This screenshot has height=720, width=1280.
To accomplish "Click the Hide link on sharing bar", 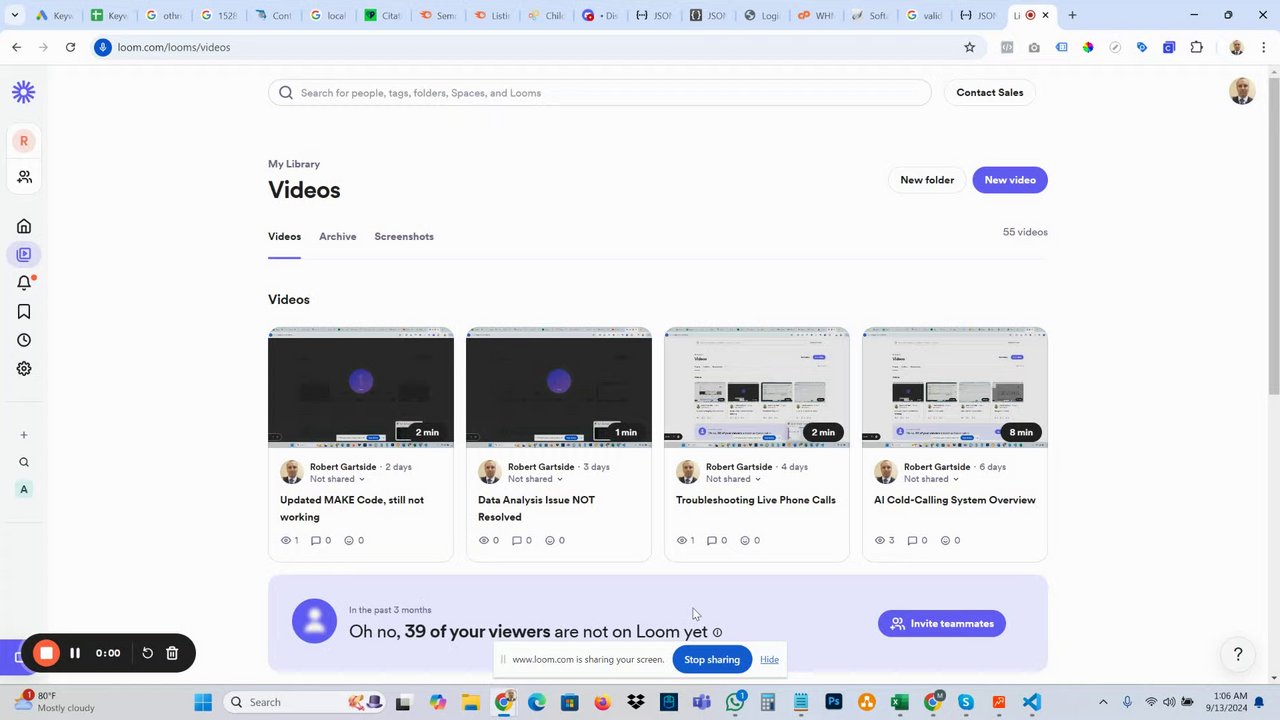I will 769,660.
